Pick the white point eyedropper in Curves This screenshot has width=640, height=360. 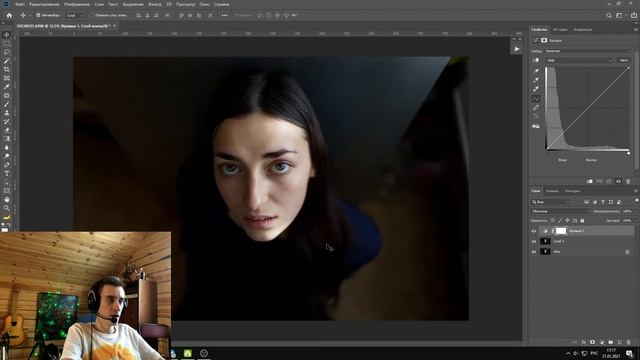coord(536,89)
